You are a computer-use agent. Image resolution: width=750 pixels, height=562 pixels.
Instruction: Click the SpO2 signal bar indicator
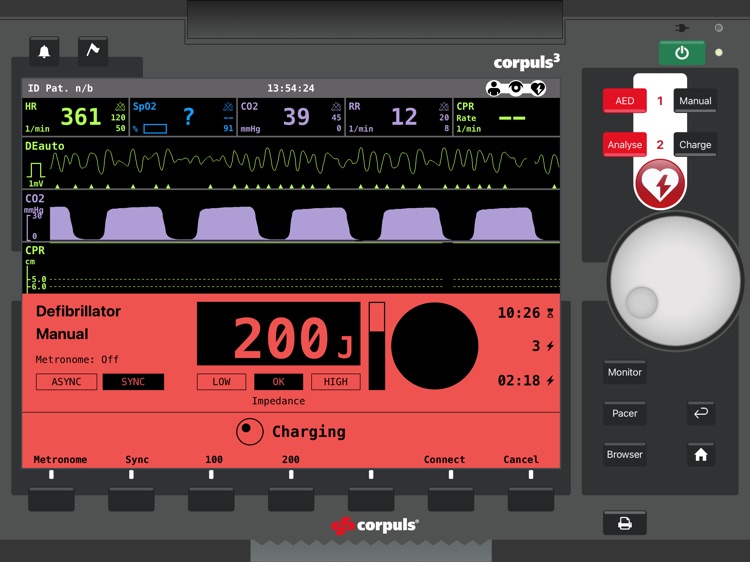(x=155, y=129)
